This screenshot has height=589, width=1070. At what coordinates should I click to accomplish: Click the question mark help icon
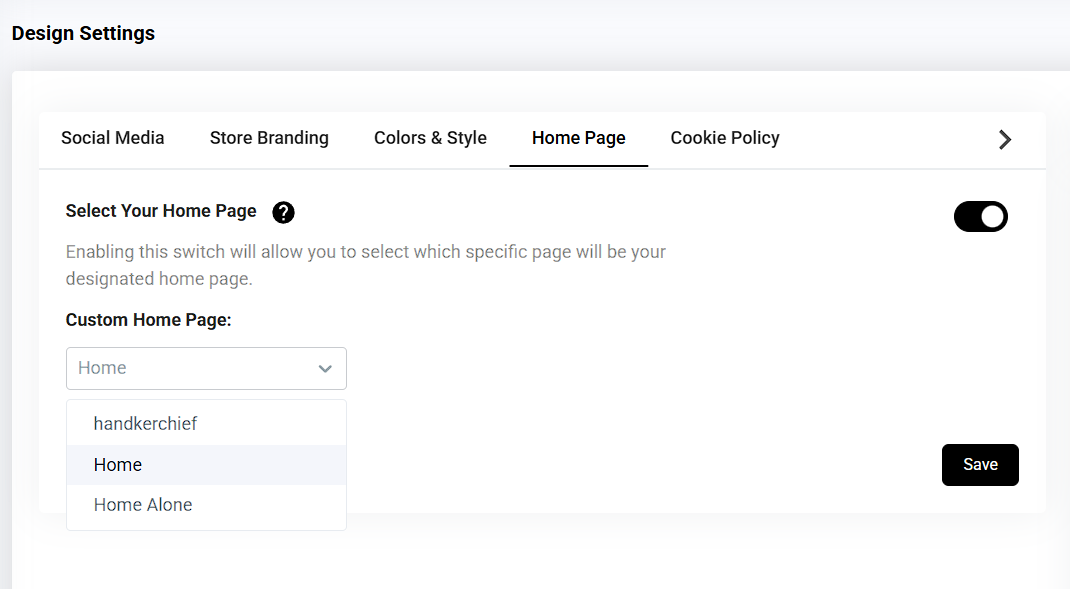283,212
